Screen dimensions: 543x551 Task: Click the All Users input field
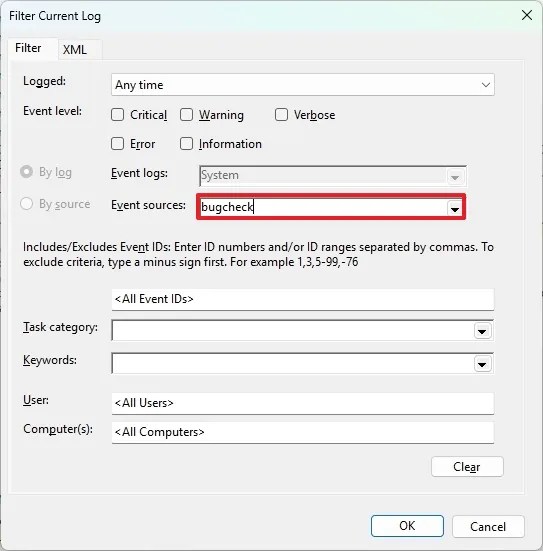tap(303, 403)
